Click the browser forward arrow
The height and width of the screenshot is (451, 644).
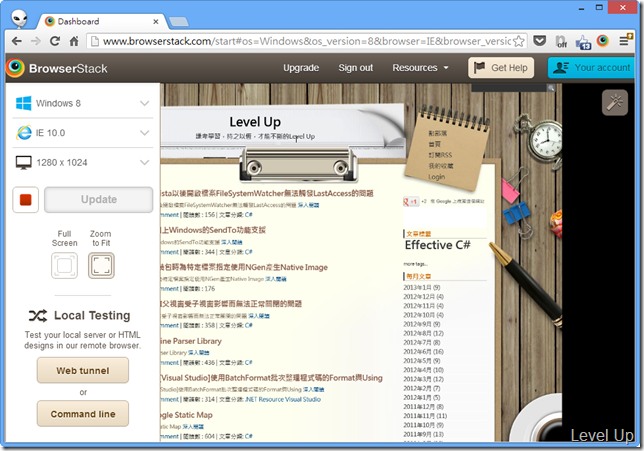point(36,41)
